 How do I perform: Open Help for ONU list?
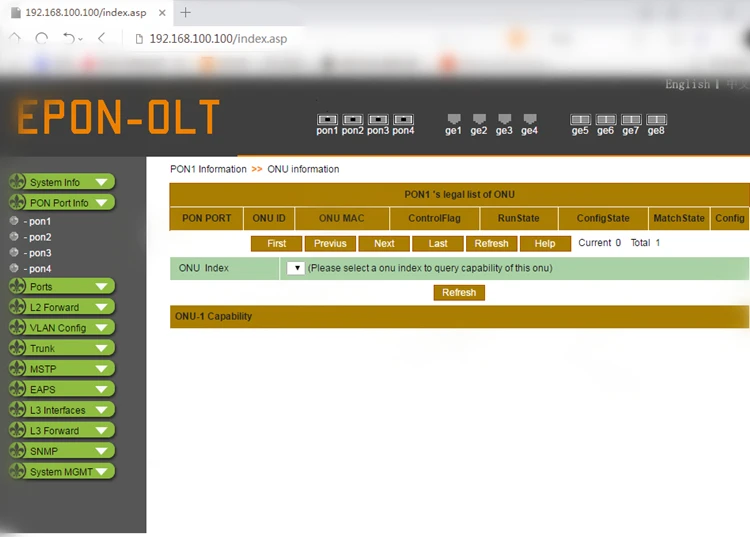[x=545, y=243]
